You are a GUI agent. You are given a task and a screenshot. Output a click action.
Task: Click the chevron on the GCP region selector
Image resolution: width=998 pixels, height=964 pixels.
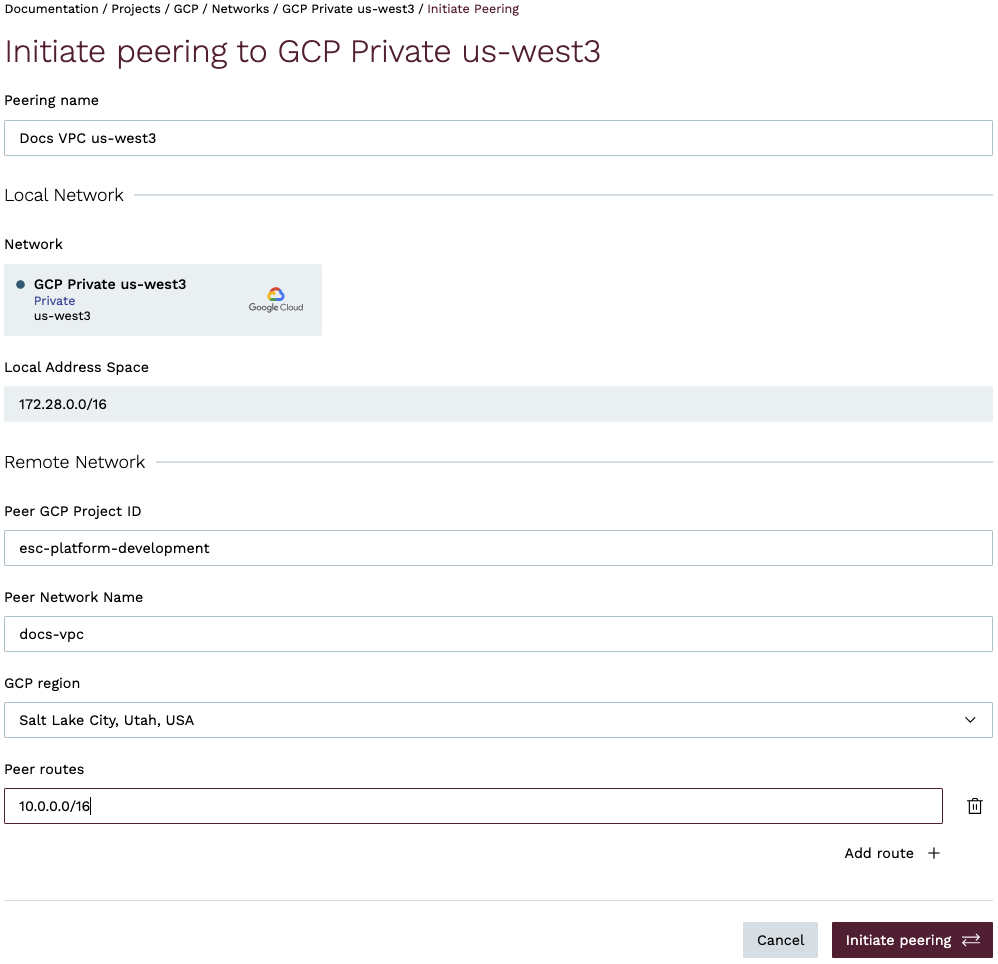point(969,720)
